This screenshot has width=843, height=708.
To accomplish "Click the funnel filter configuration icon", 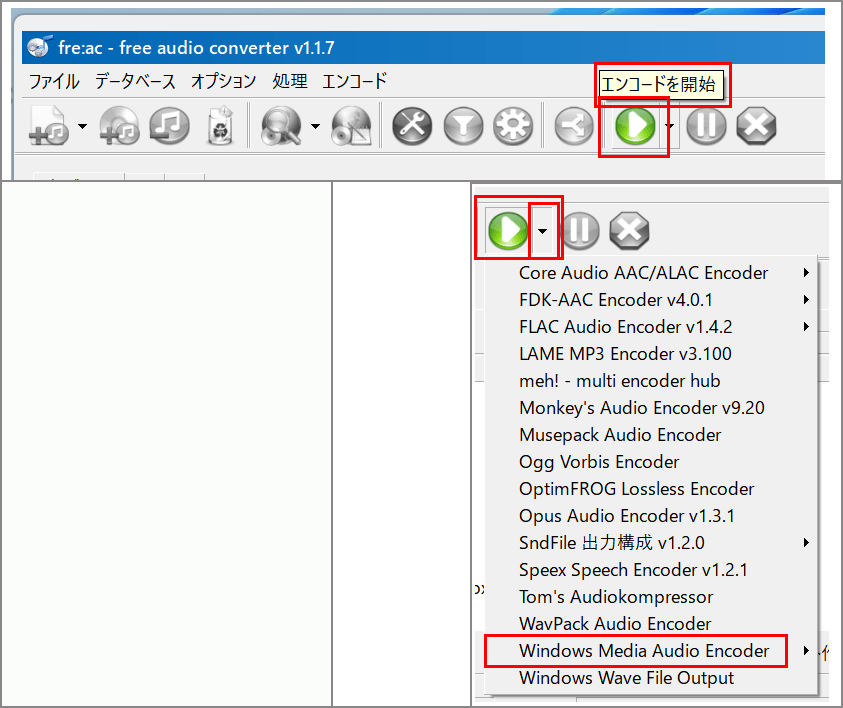I will tap(462, 126).
